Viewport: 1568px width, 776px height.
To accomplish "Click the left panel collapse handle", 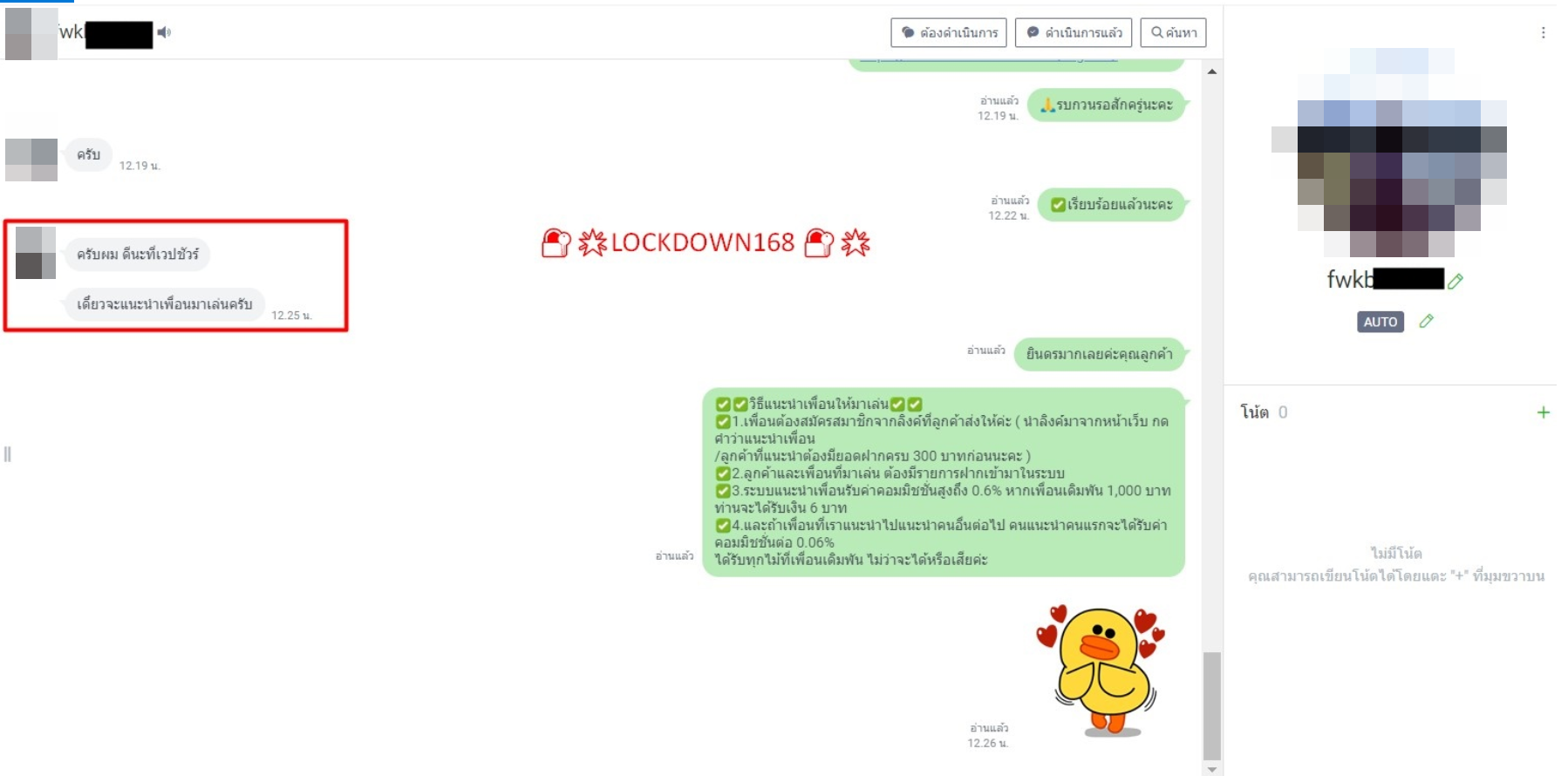I will point(8,453).
